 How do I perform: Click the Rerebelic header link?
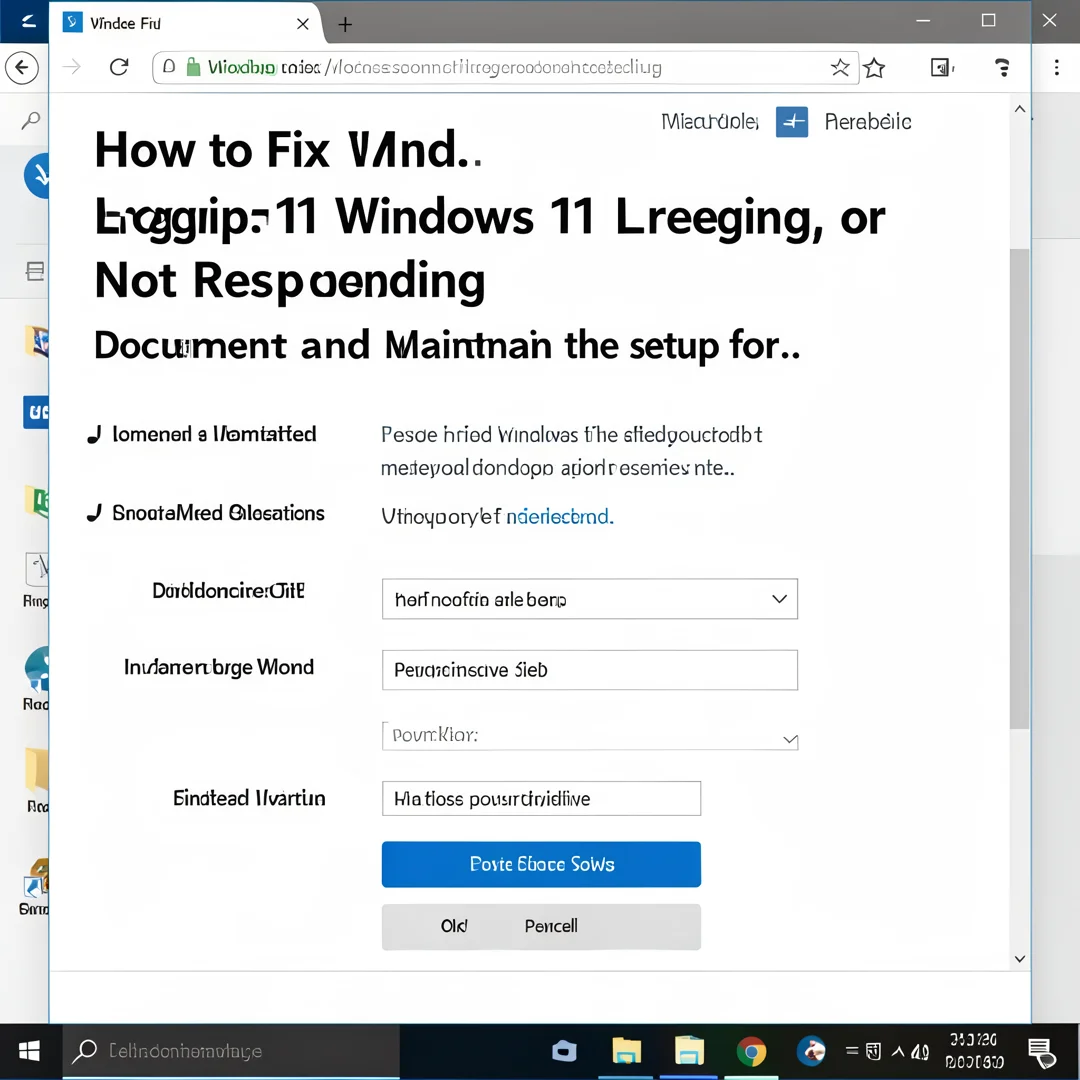point(868,122)
